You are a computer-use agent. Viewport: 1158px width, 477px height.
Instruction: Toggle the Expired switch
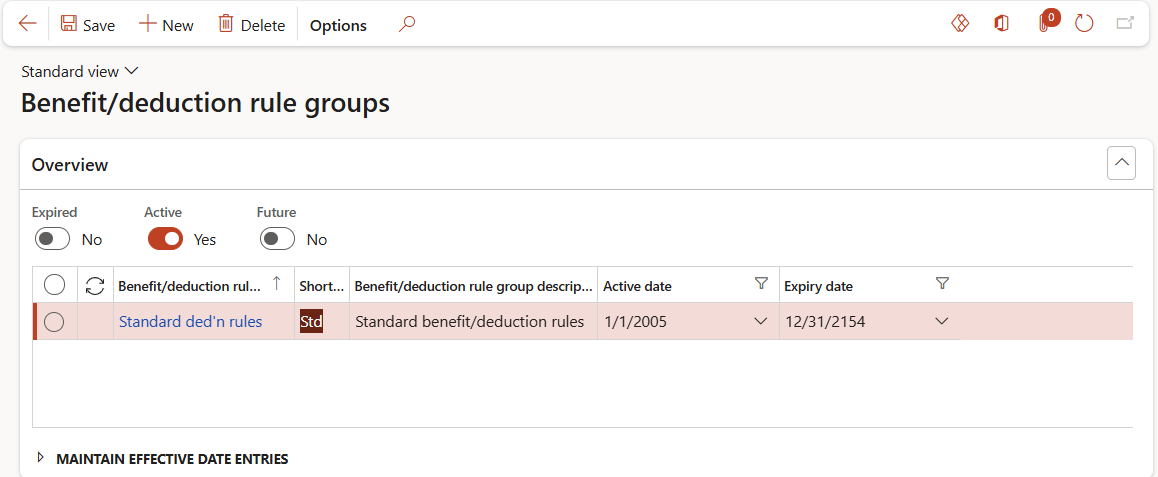(x=52, y=239)
